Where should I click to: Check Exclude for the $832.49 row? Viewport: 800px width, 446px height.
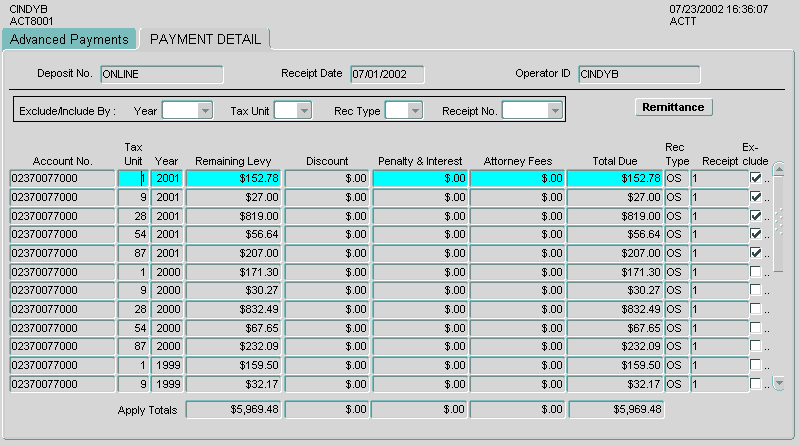(x=756, y=309)
